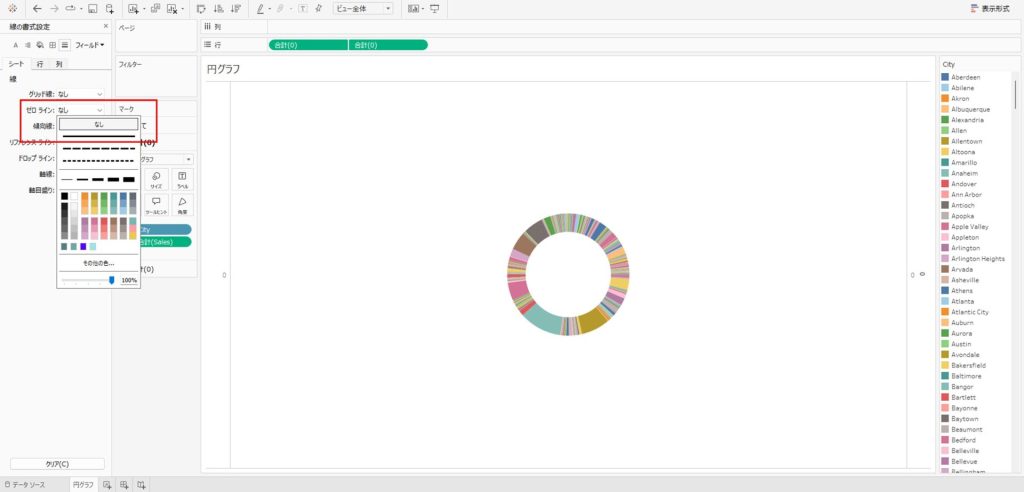1024x492 pixels.
Task: Select the borders format icon in format pane
Action: [52, 45]
